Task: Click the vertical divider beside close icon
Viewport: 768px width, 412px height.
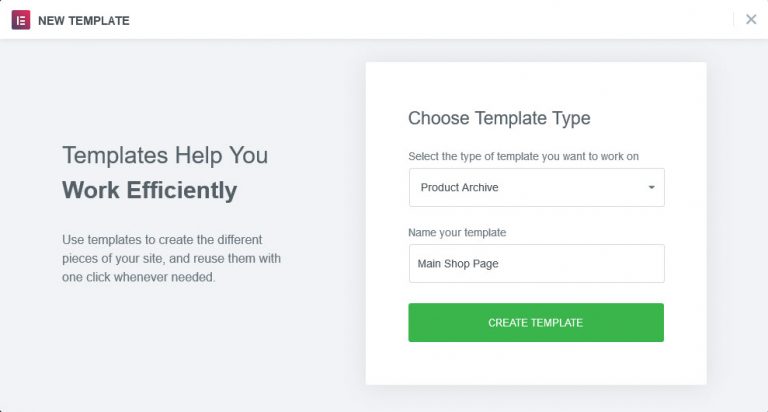Action: (x=734, y=19)
